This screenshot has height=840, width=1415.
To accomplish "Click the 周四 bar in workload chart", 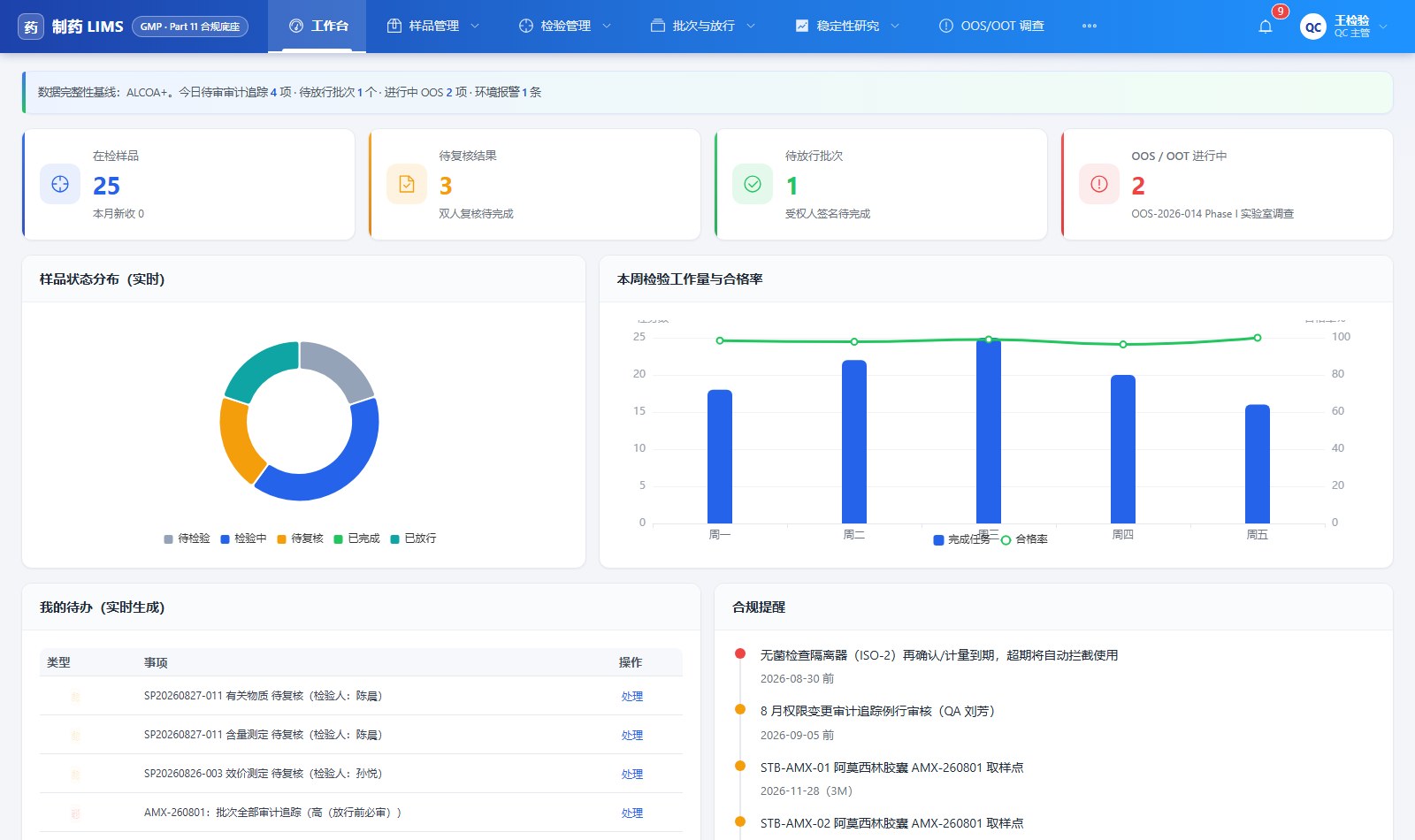I will pos(1123,449).
